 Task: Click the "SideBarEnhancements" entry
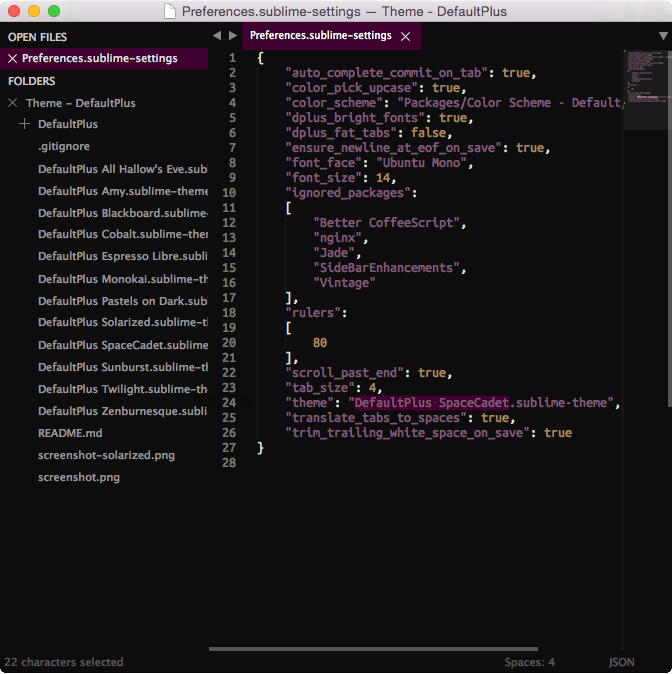(x=387, y=268)
